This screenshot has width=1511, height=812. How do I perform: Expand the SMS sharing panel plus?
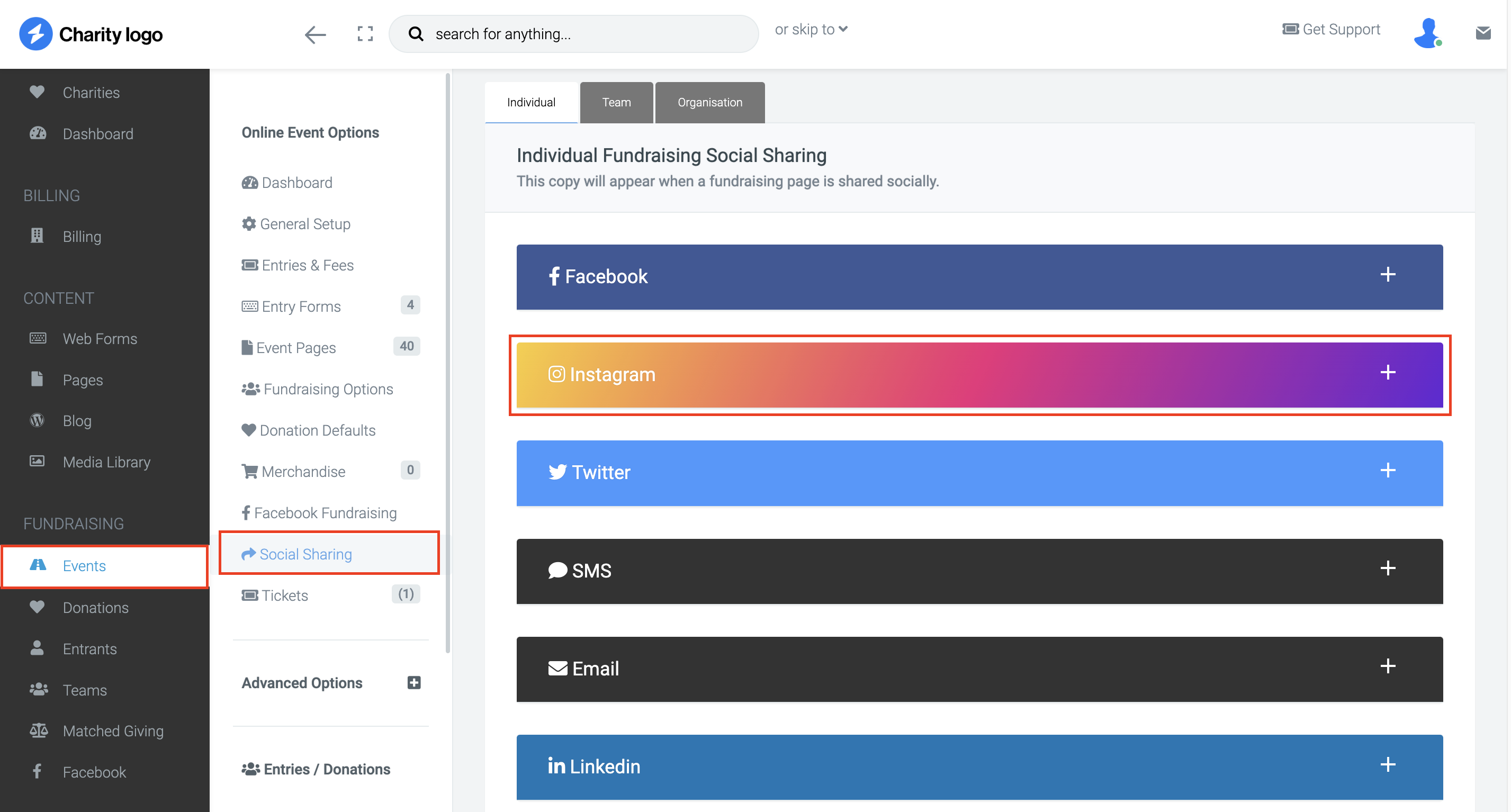pos(1387,568)
